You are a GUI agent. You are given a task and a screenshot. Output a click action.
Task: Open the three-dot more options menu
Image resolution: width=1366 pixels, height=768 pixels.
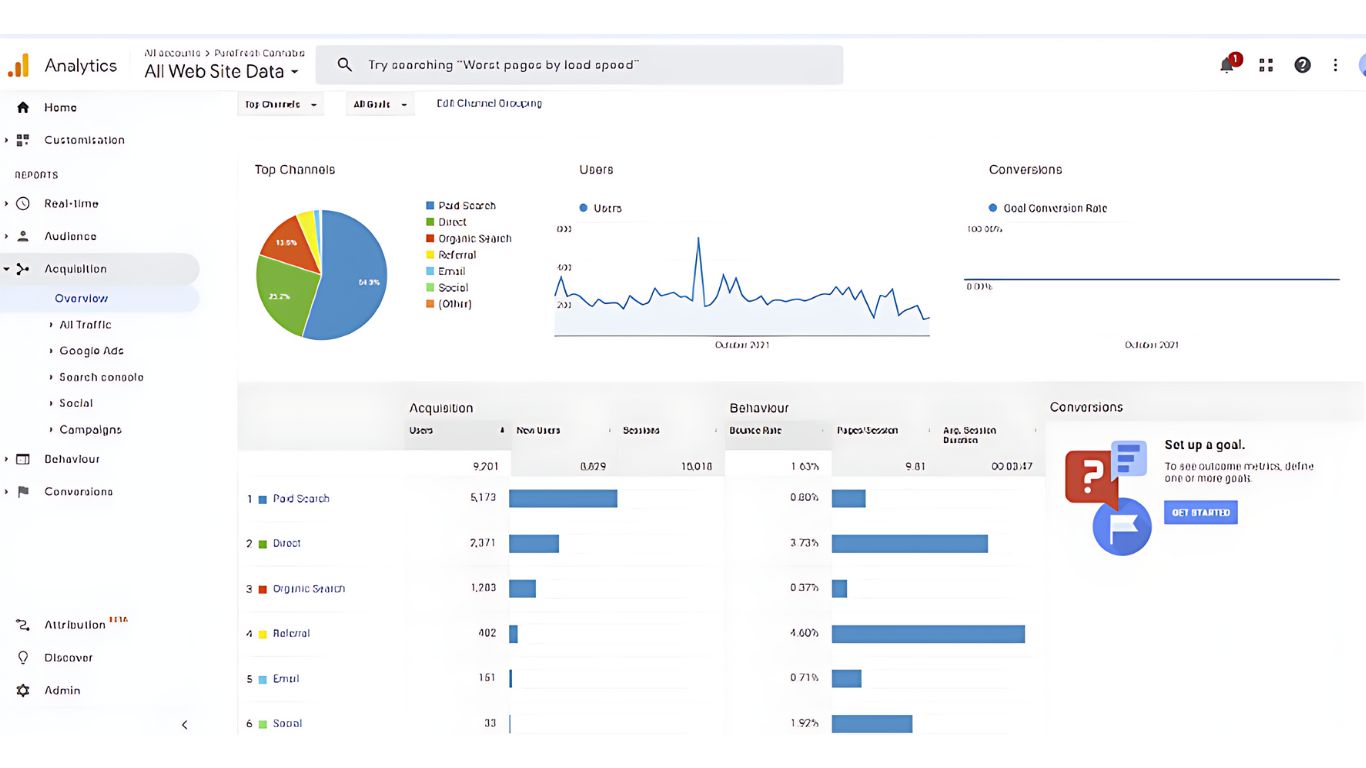point(1335,65)
